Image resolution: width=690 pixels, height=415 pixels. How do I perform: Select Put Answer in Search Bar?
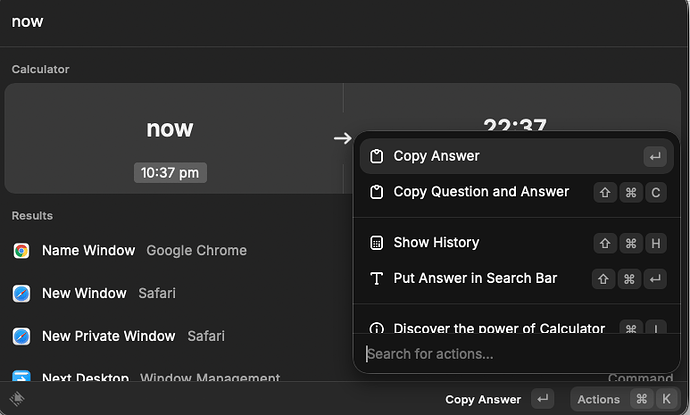517,279
